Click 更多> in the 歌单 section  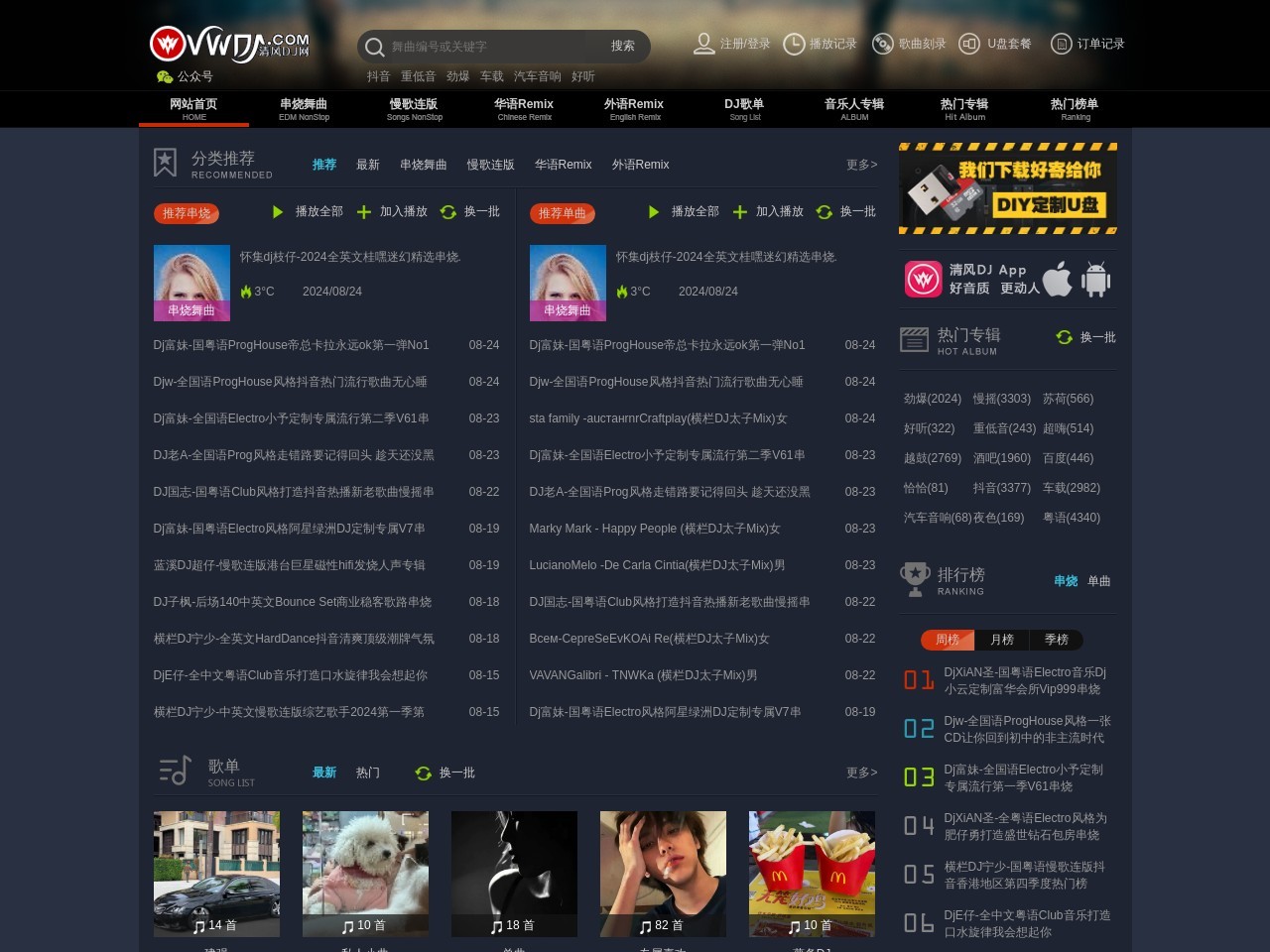859,773
